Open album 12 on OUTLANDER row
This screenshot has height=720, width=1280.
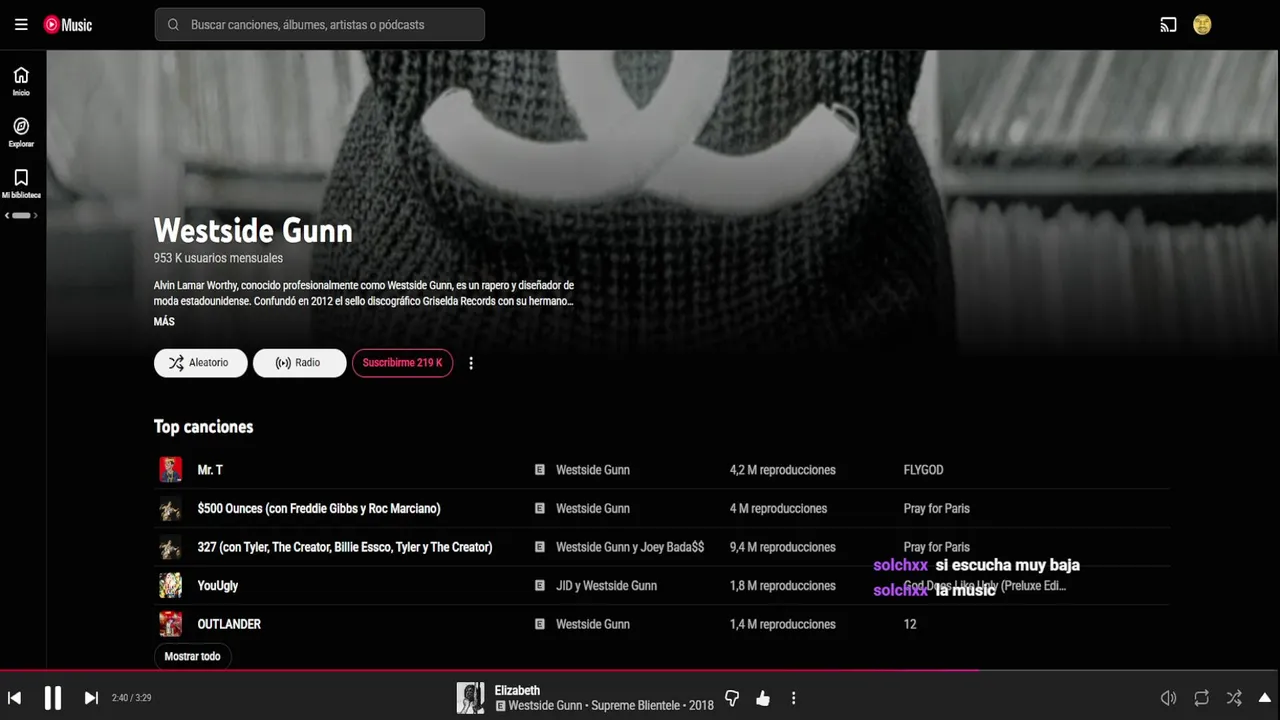[x=910, y=624]
